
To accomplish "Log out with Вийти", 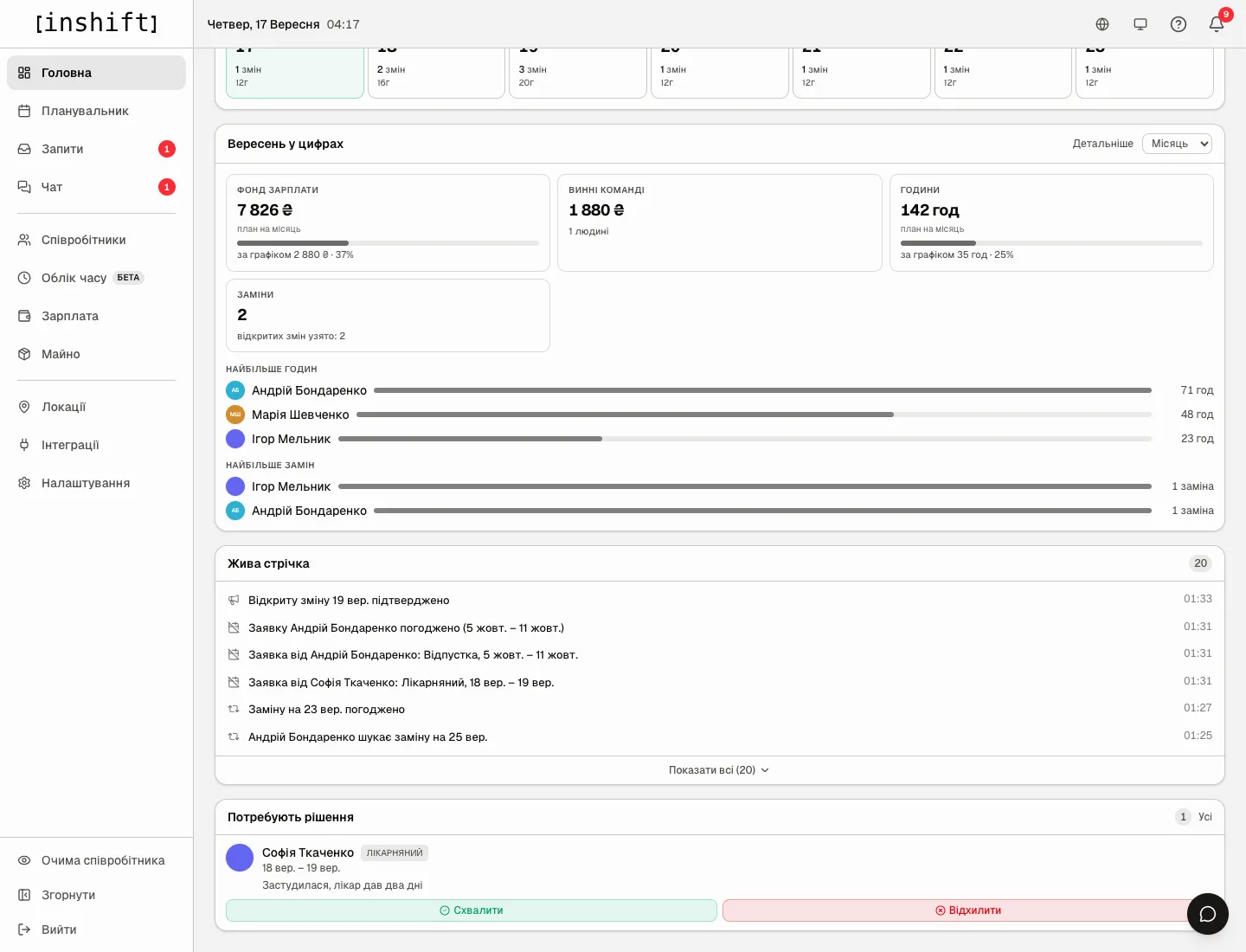I will pyautogui.click(x=96, y=929).
